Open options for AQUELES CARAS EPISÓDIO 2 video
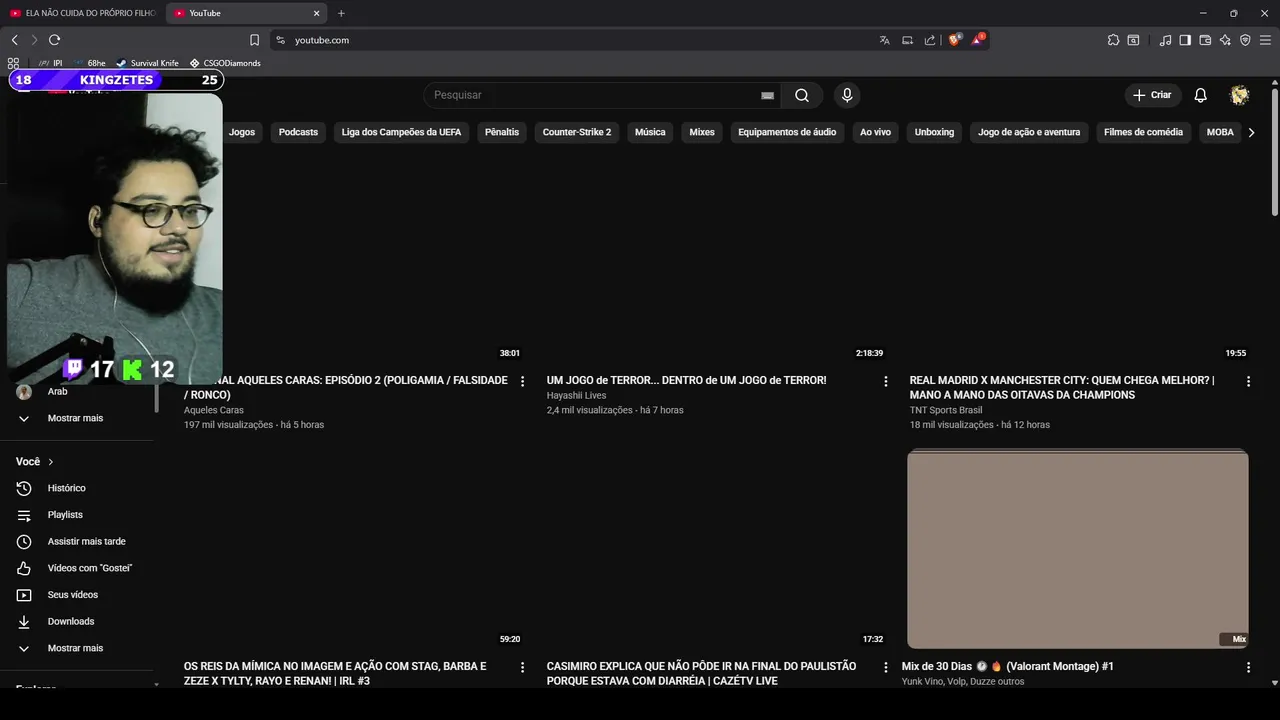Viewport: 1280px width, 720px height. coord(522,381)
